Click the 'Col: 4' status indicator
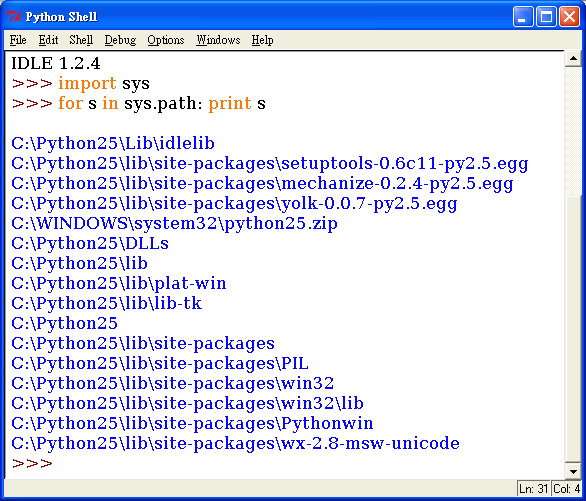 pos(567,489)
